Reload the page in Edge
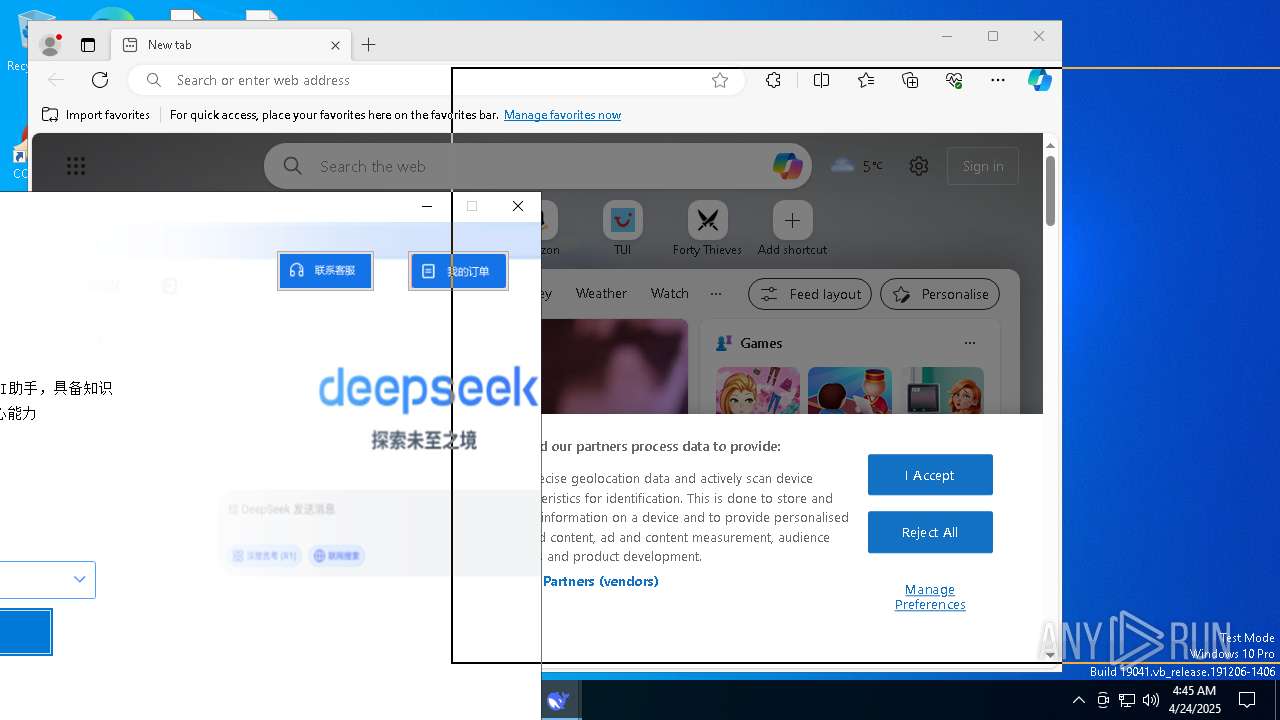 click(100, 80)
